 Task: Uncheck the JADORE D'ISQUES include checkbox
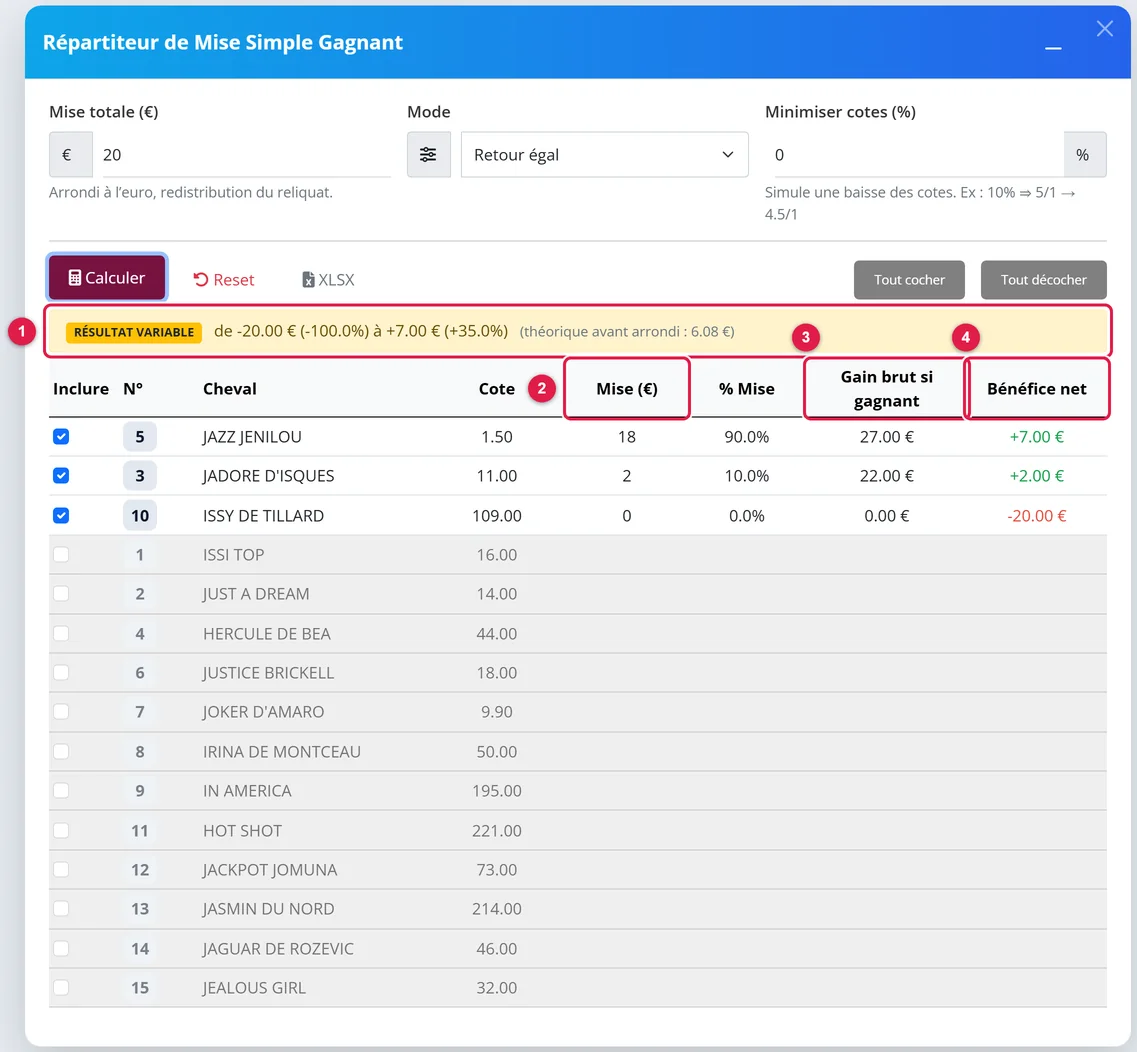coord(61,476)
